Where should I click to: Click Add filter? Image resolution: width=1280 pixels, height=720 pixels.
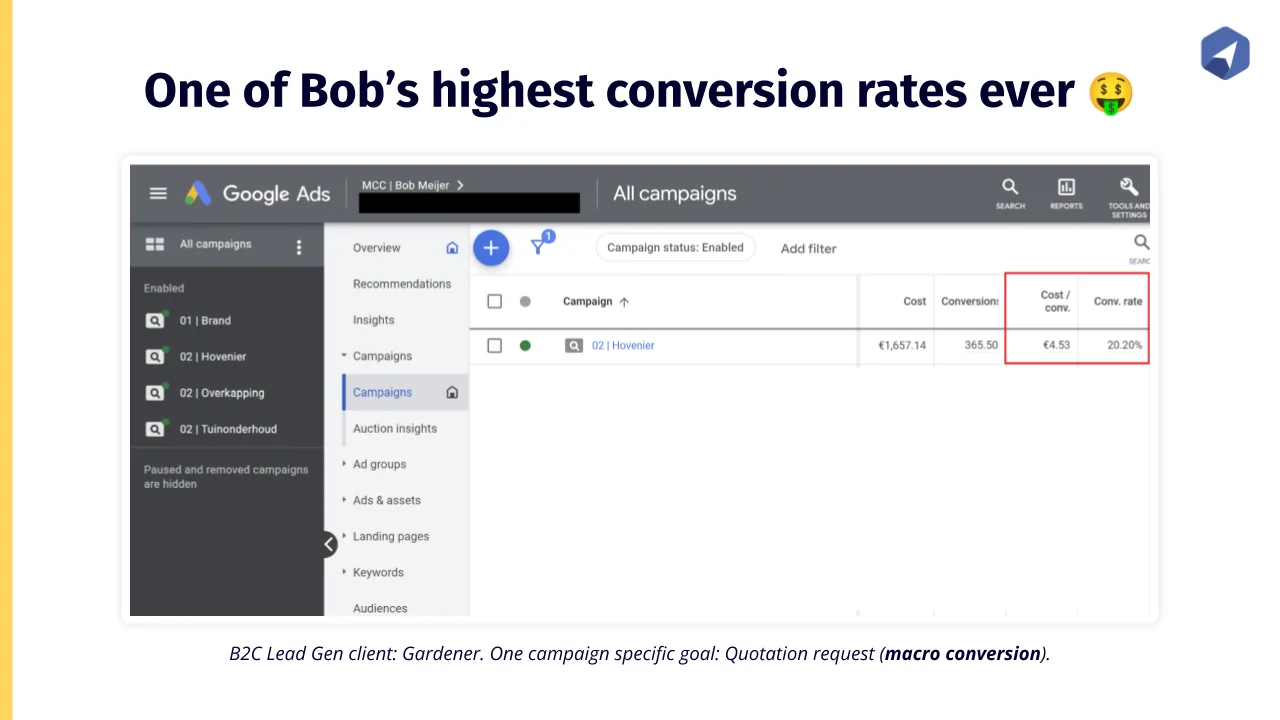(x=808, y=248)
